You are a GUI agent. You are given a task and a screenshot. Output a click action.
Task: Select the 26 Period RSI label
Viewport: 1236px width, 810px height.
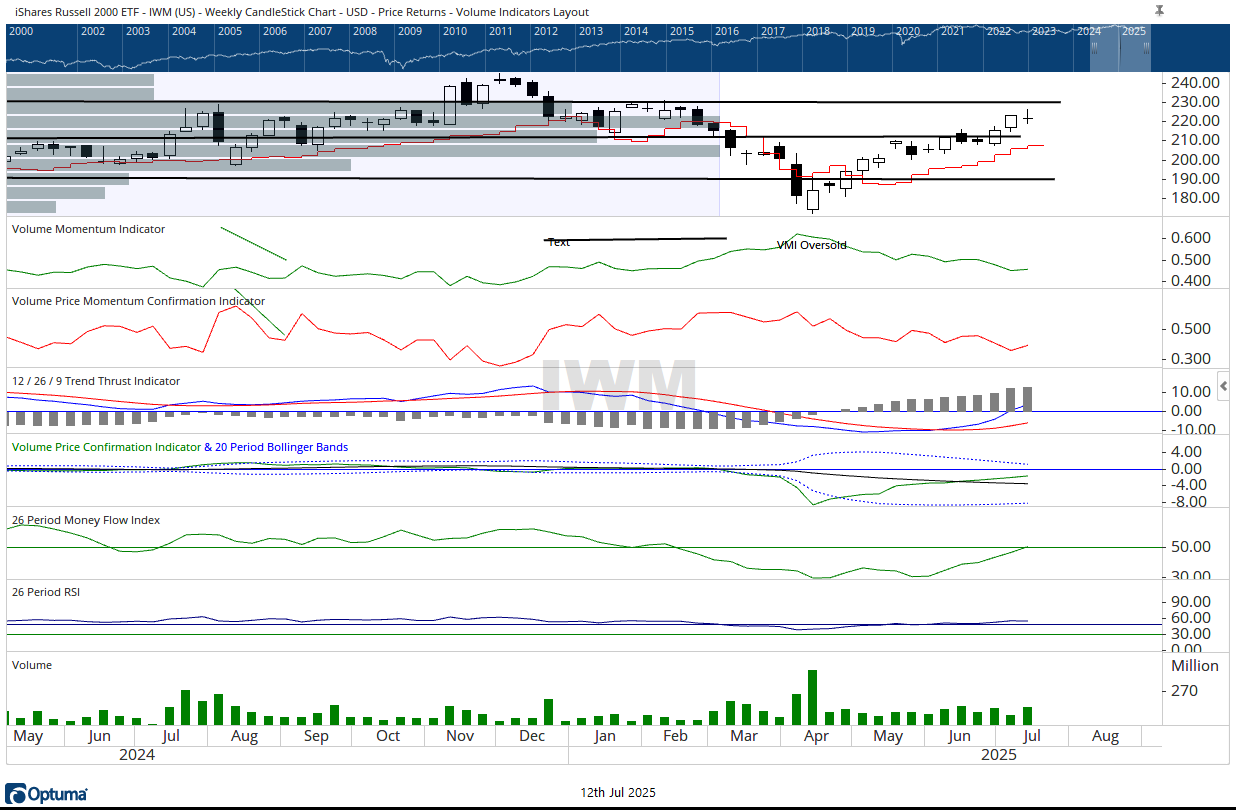click(x=46, y=592)
